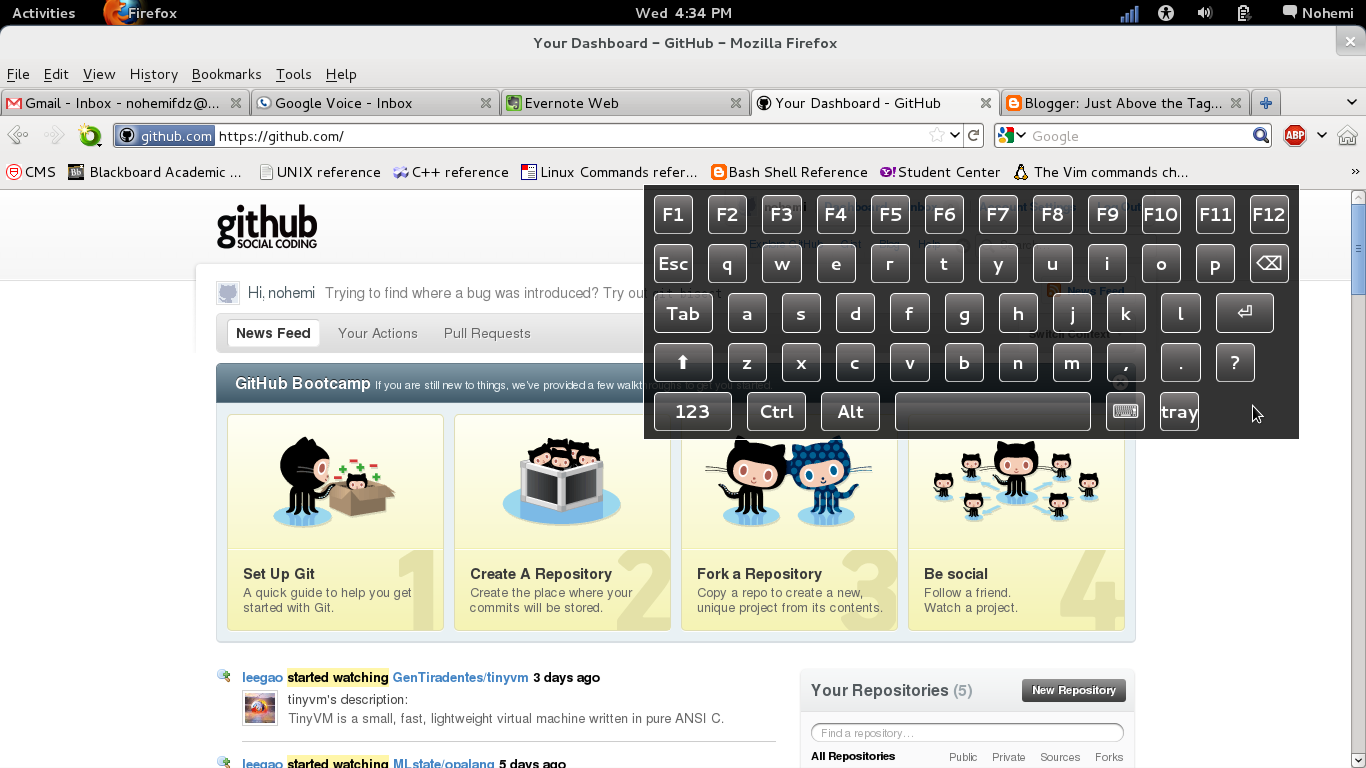Bookmark this page with the star icon
The width and height of the screenshot is (1366, 768).
(x=937, y=135)
